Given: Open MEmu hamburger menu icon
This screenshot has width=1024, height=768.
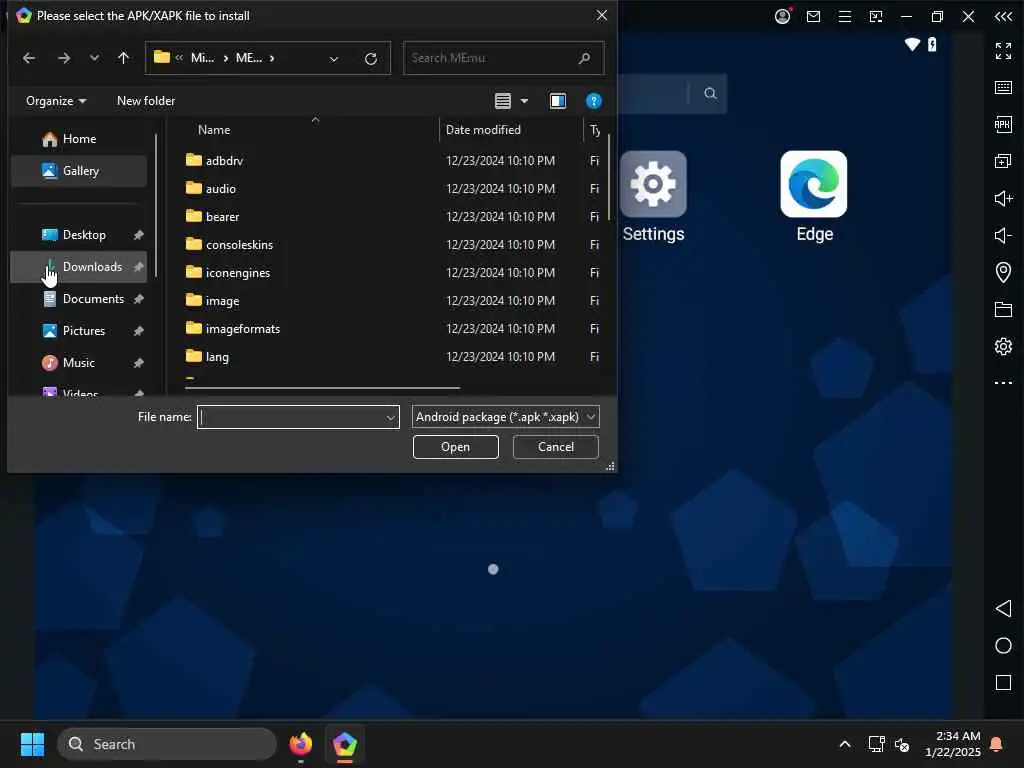Looking at the screenshot, I should [844, 16].
